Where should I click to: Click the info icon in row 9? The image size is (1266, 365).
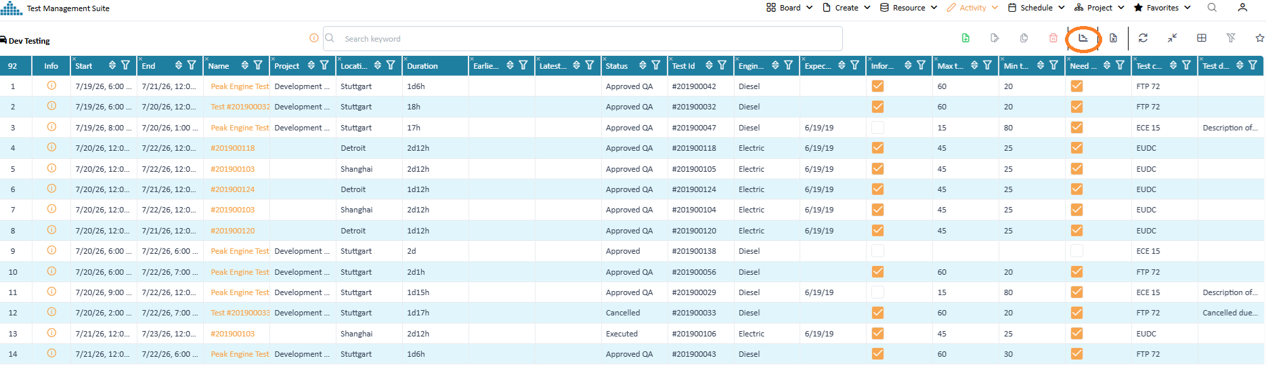[x=51, y=251]
